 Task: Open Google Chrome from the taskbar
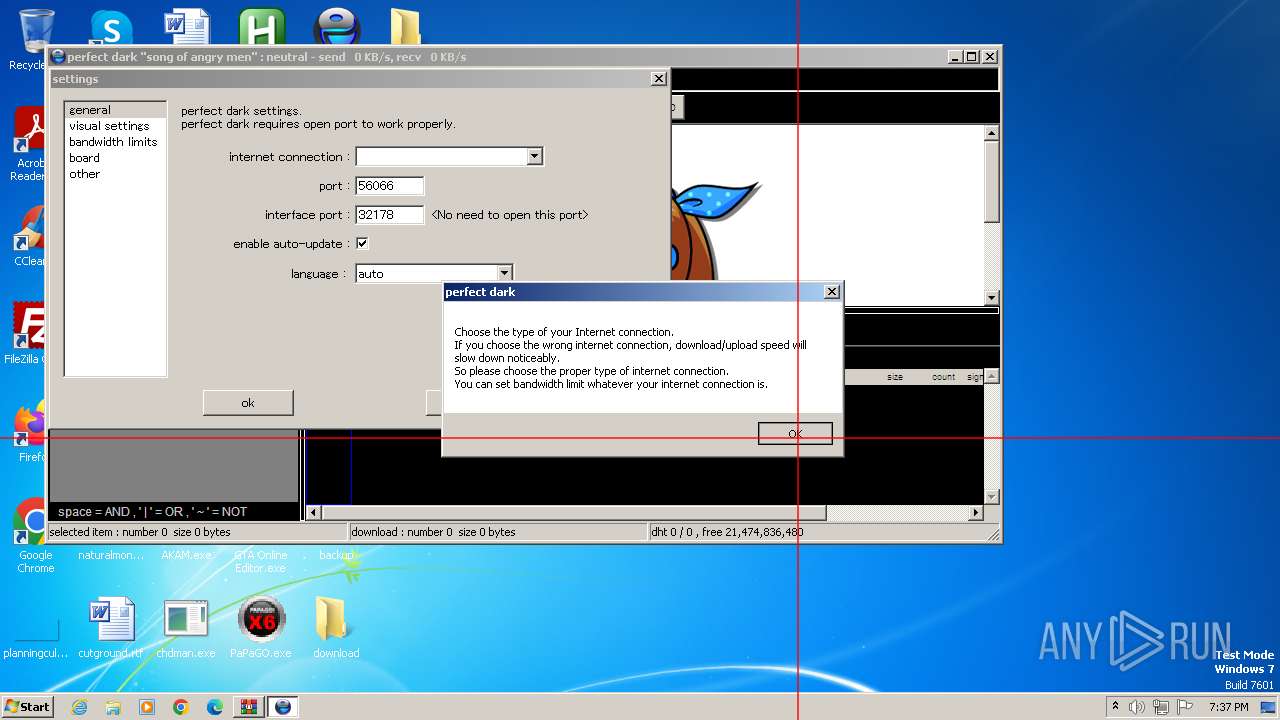pos(181,707)
